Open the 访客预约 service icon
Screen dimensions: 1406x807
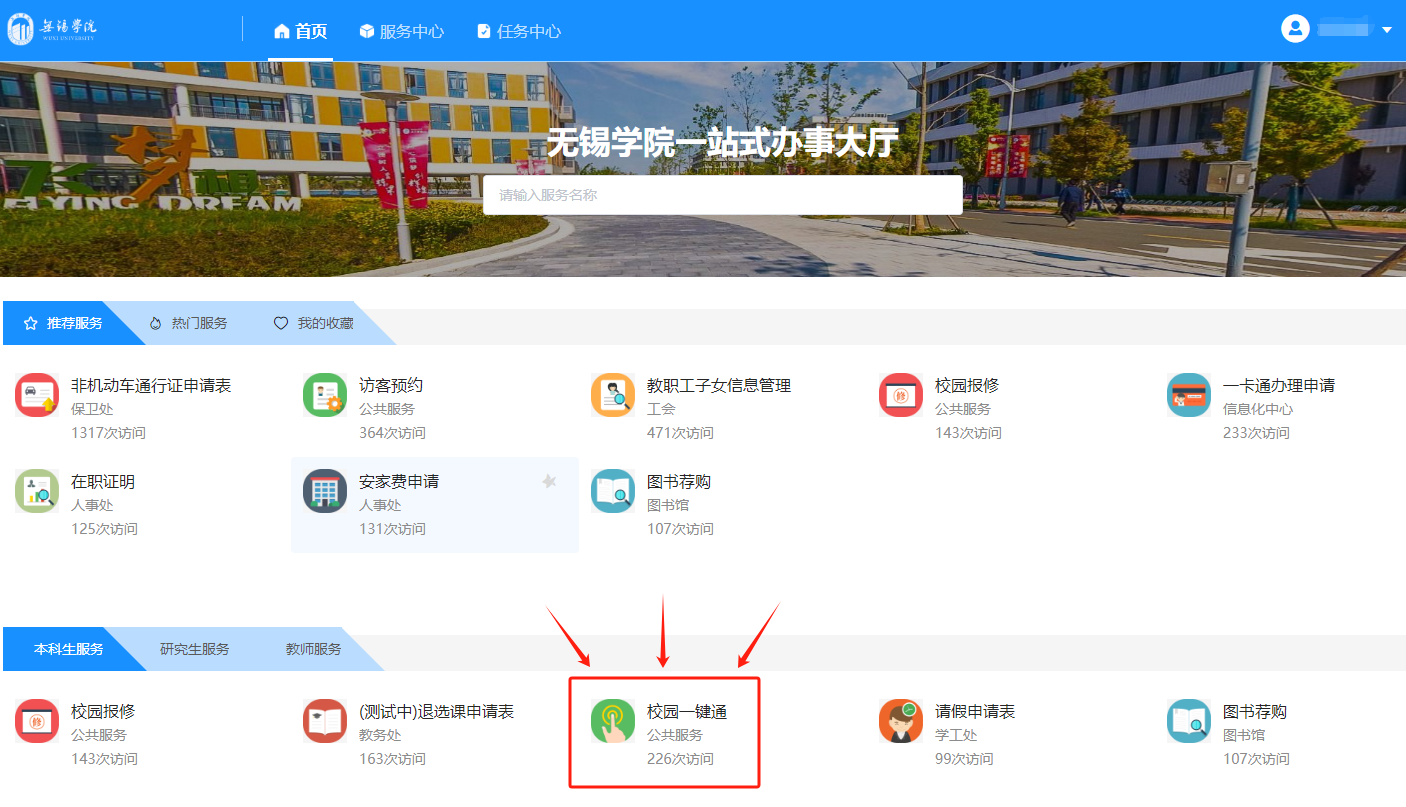coord(325,395)
